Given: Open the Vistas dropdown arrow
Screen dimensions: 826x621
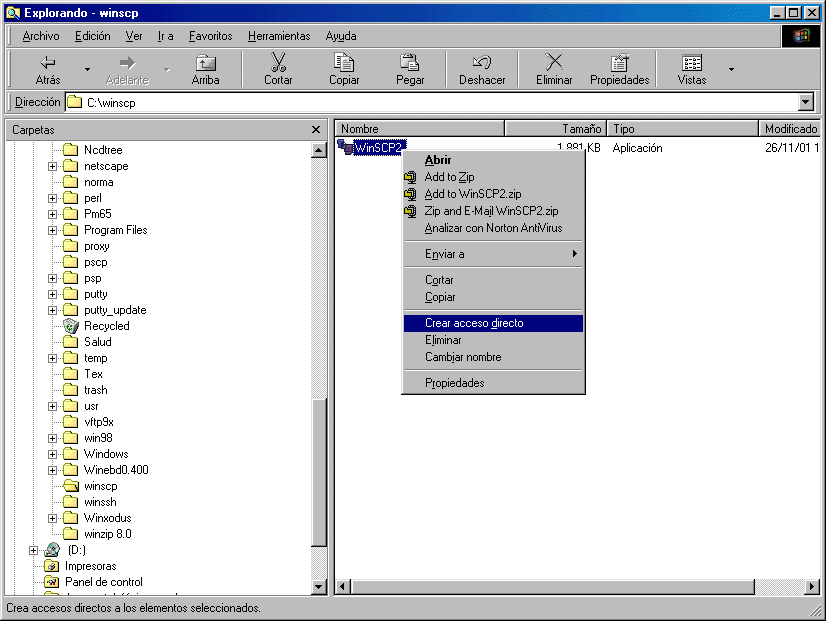Looking at the screenshot, I should [731, 69].
